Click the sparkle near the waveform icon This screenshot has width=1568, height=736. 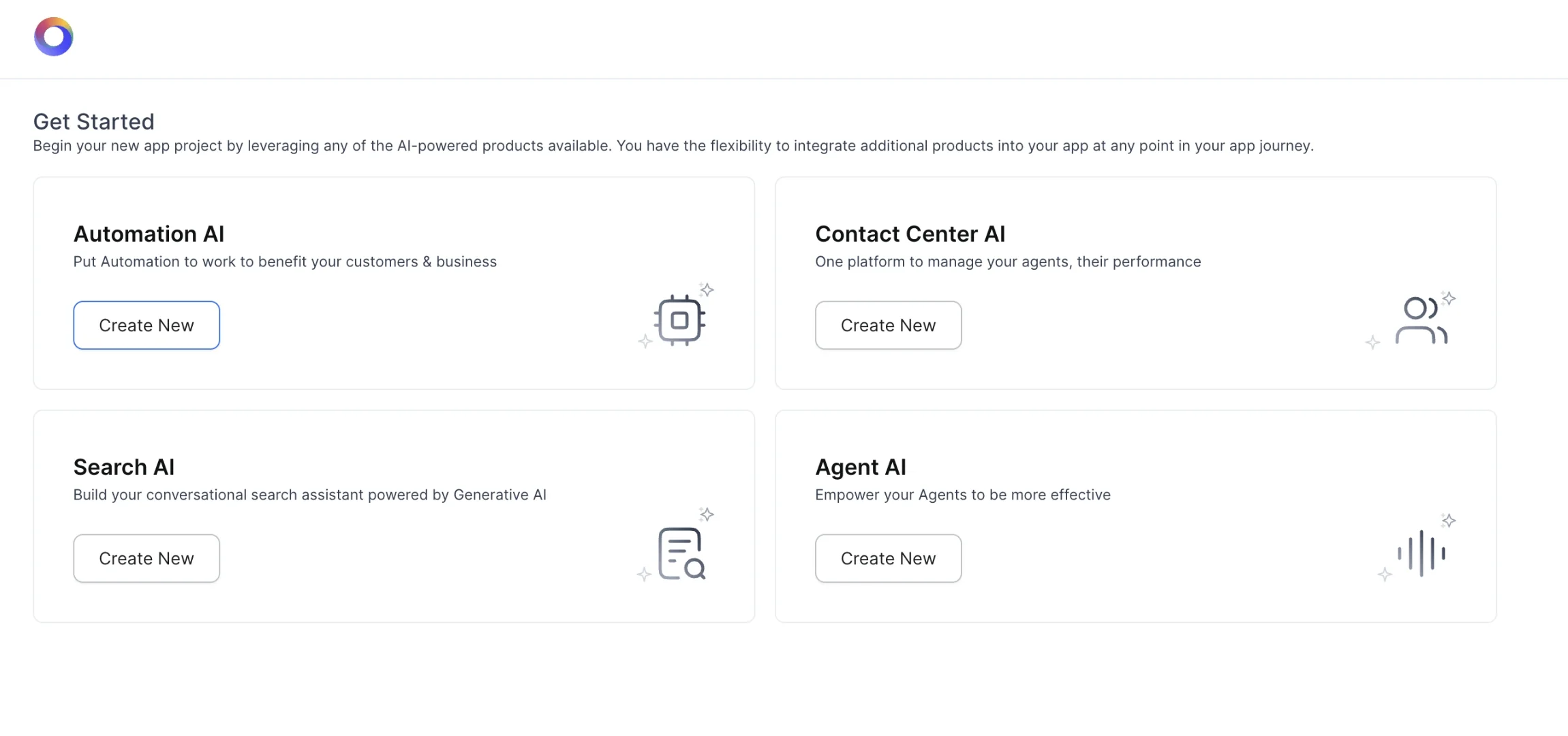pyautogui.click(x=1450, y=521)
